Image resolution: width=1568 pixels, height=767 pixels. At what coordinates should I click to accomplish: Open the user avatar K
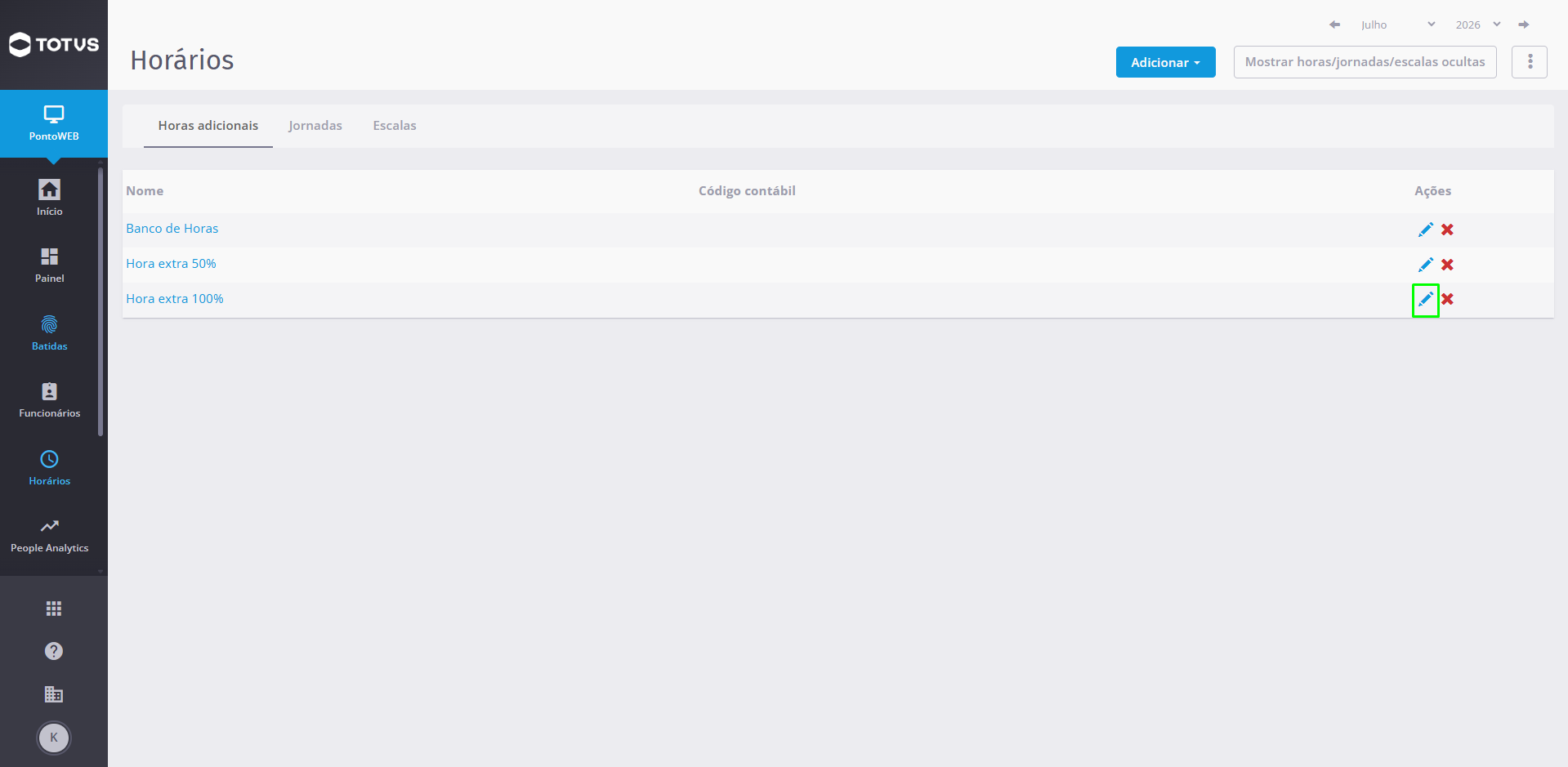tap(54, 738)
